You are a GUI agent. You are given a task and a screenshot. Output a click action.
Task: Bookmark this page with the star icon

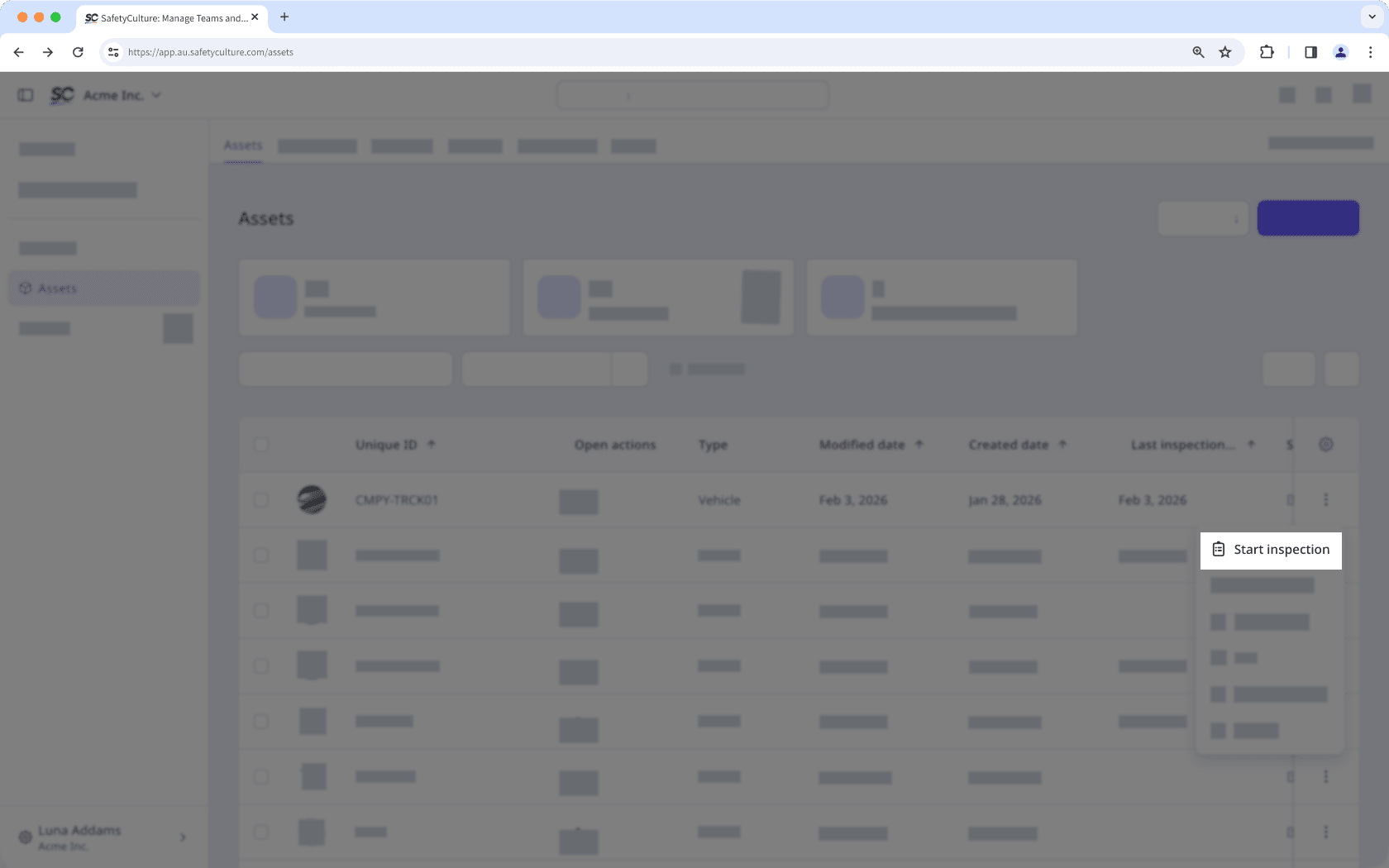point(1225,52)
